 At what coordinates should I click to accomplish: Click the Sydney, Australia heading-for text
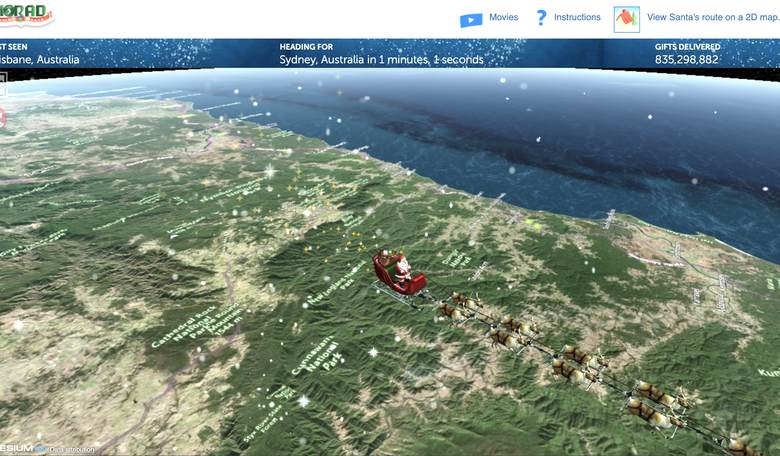pos(381,60)
